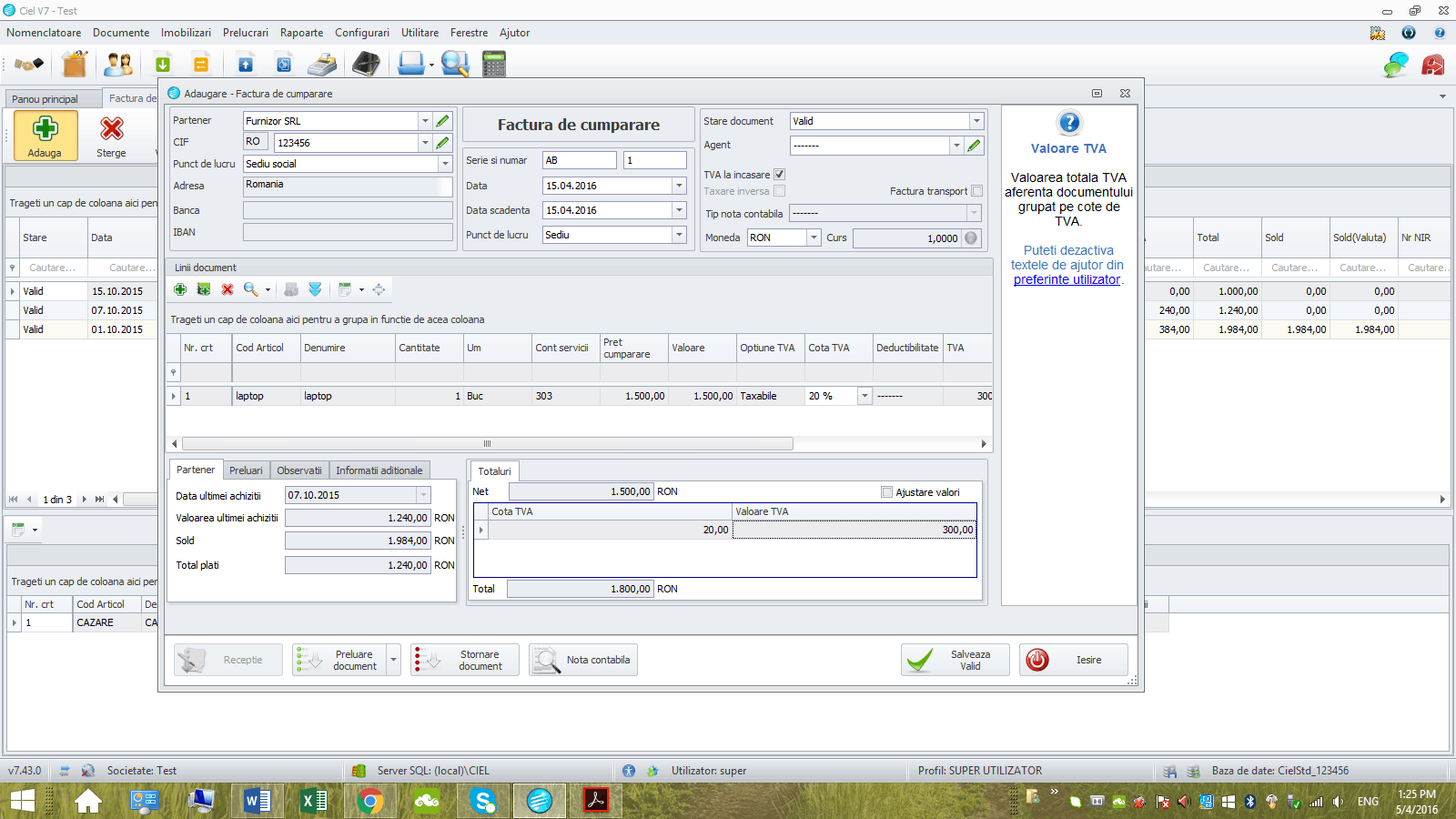
Task: Open the Data date picker dropdown
Action: tap(679, 186)
